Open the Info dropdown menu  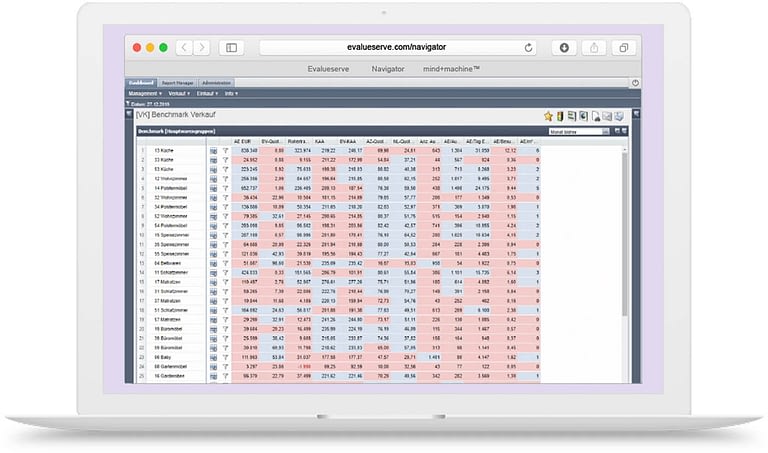click(231, 94)
